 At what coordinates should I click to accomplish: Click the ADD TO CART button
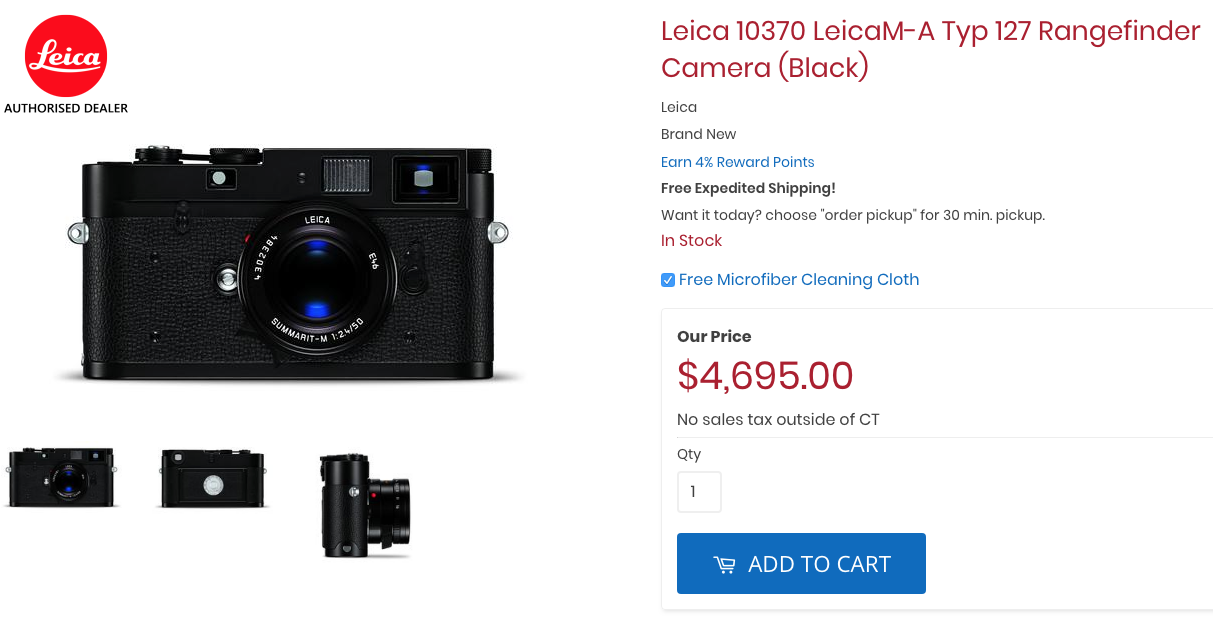[801, 564]
